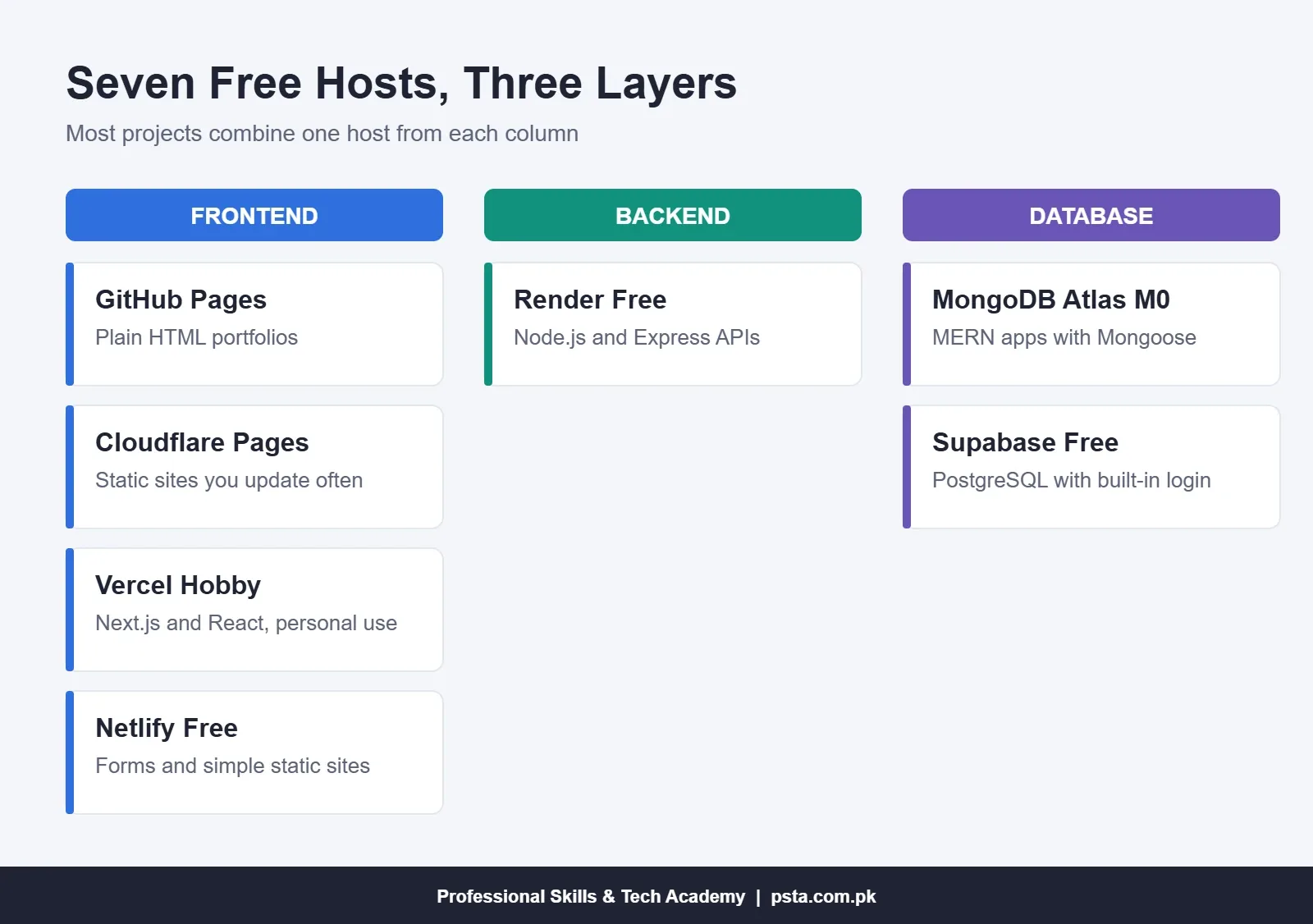This screenshot has width=1313, height=924.
Task: Click the BACKEND column header
Action: [x=673, y=215]
